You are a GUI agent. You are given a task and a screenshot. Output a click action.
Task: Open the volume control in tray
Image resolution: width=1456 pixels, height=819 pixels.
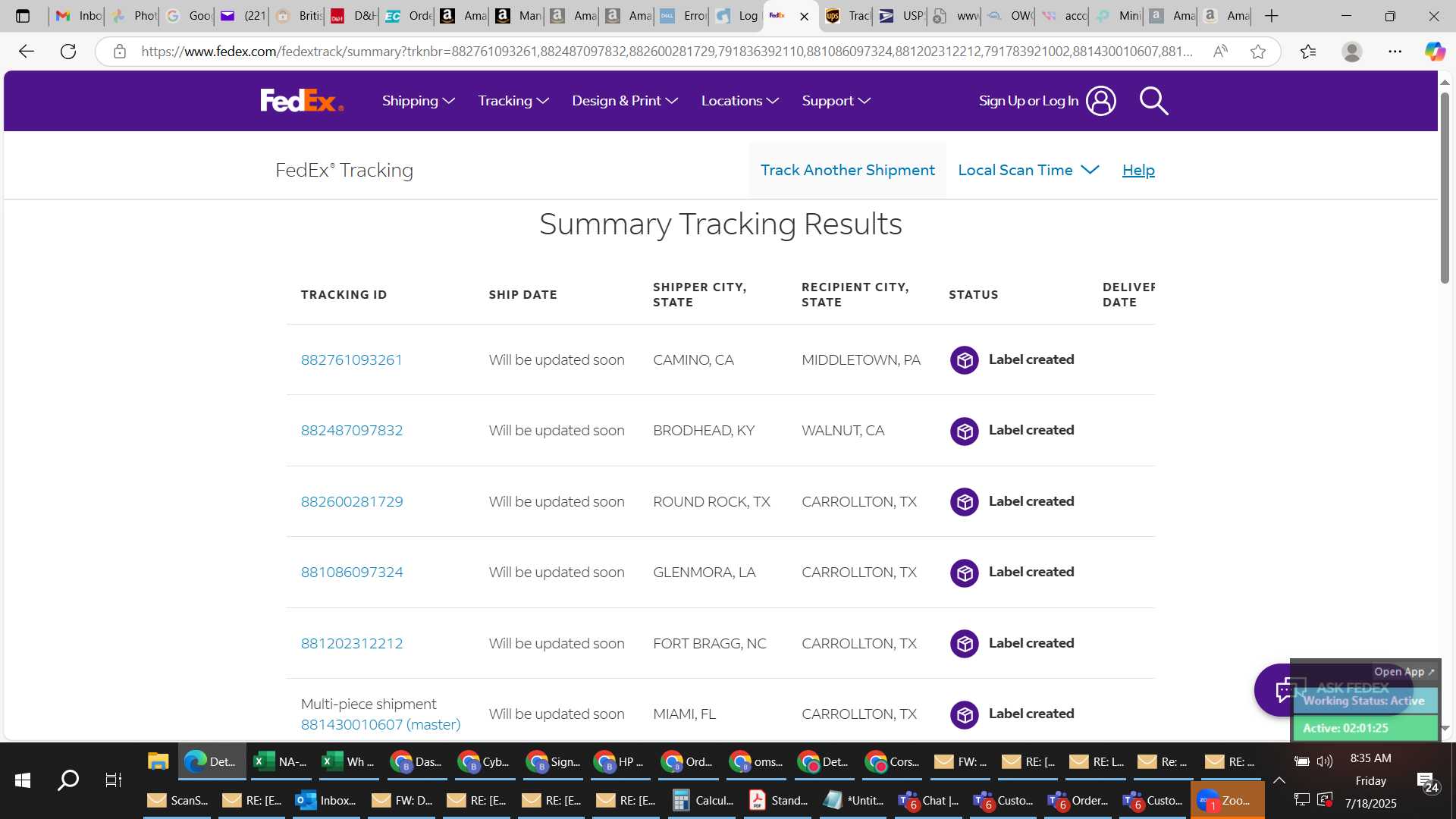coord(1324,761)
